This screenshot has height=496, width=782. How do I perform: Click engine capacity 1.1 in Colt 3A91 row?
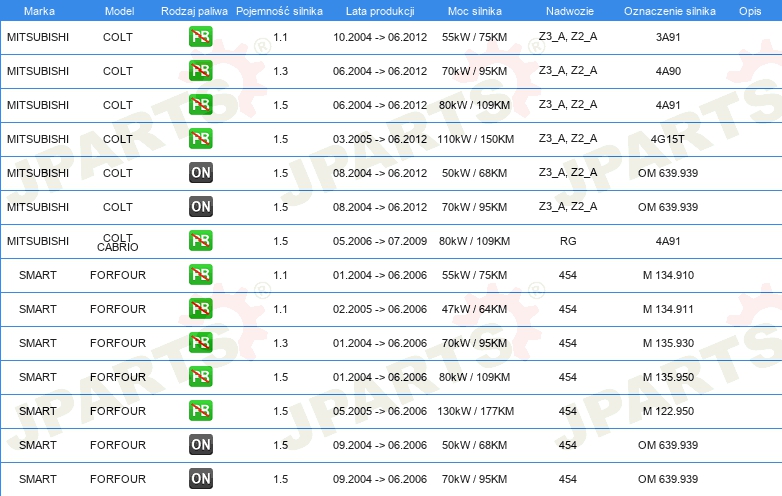coord(280,37)
